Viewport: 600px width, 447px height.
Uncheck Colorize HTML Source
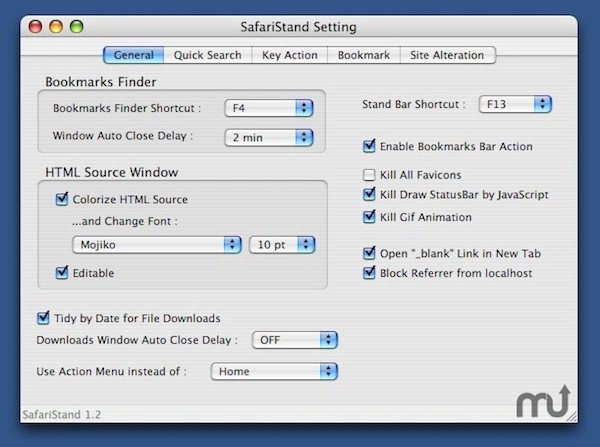[x=62, y=199]
